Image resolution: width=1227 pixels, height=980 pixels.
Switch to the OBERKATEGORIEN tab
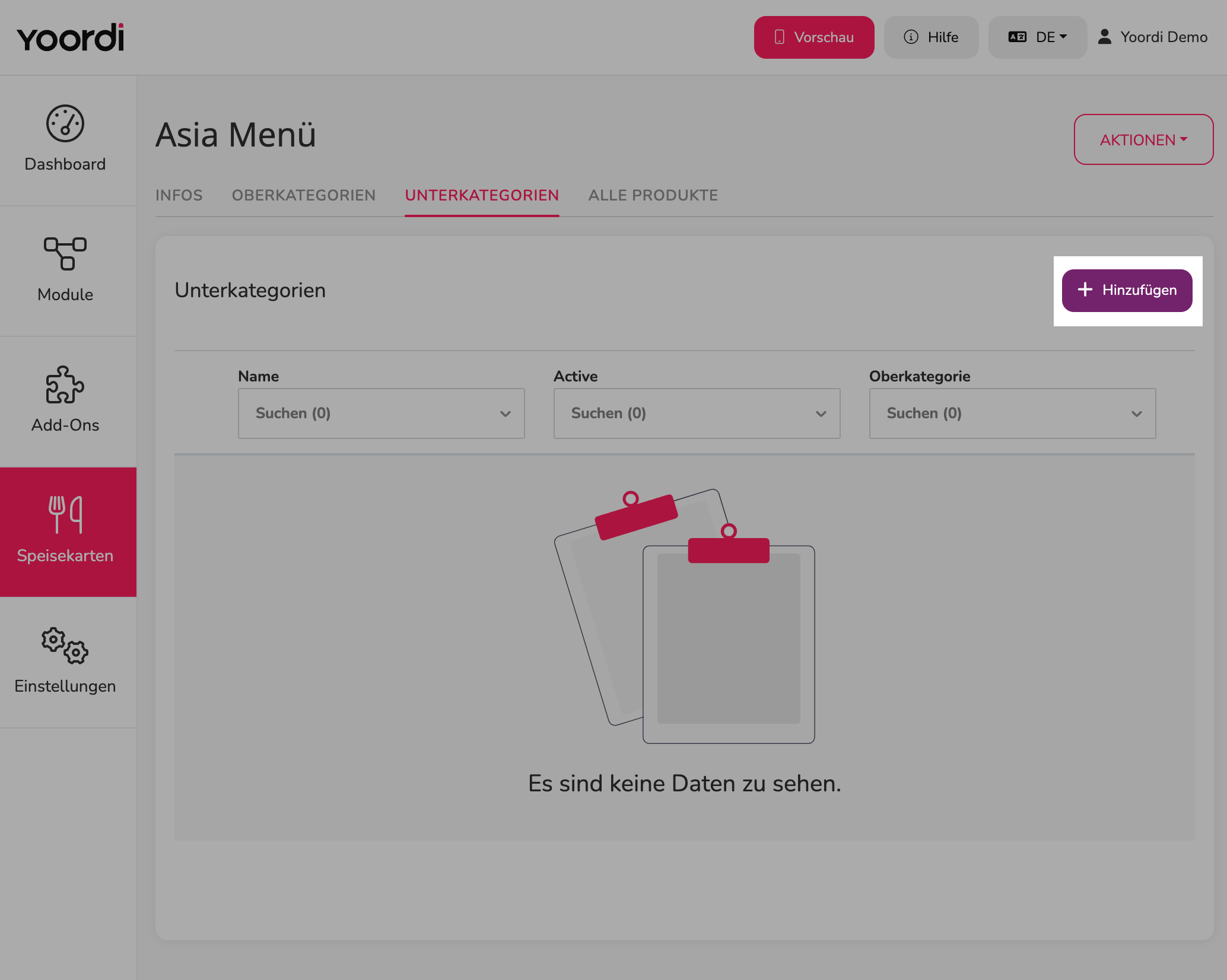304,195
